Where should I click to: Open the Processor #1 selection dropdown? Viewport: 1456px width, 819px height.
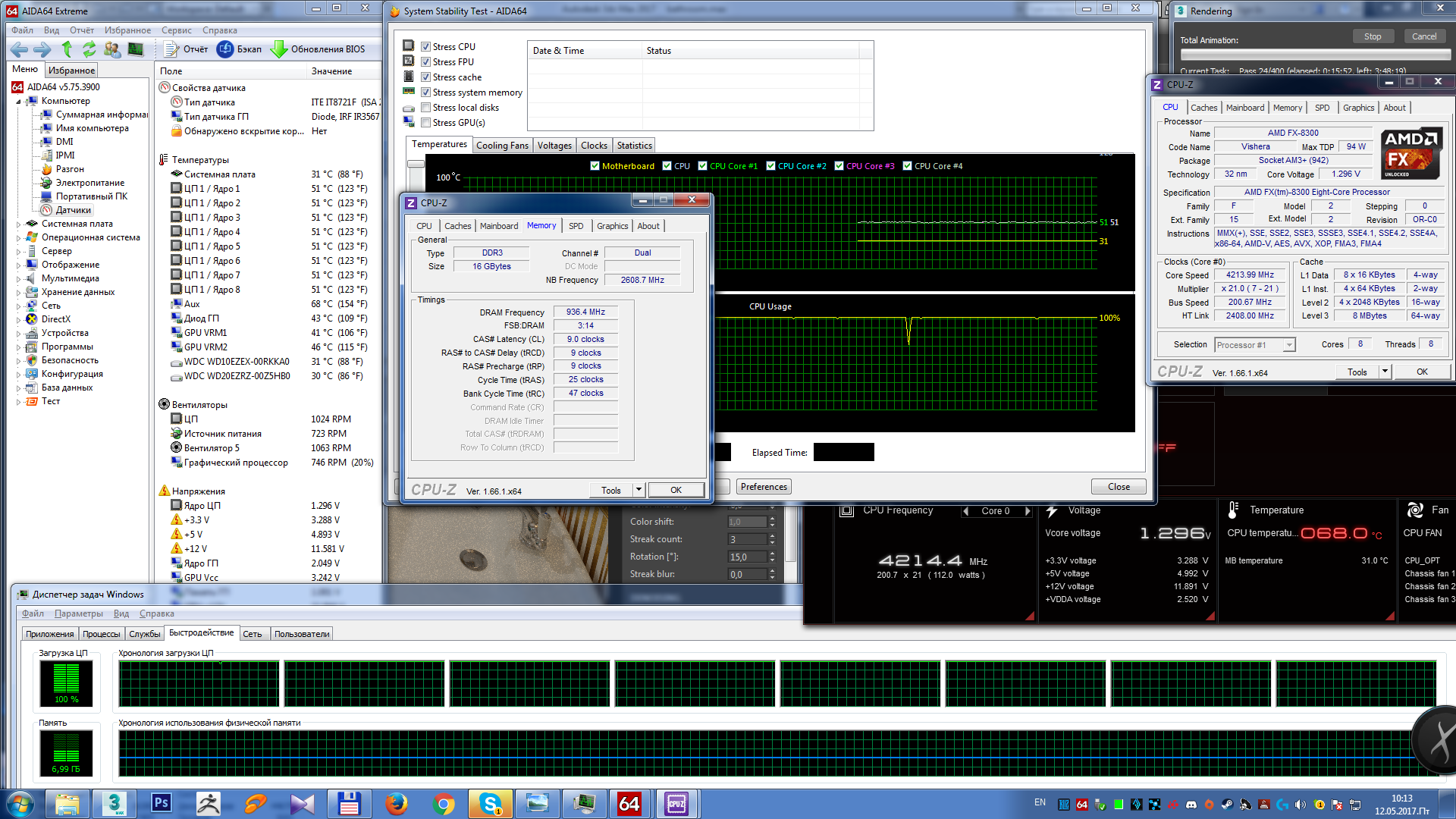tap(1288, 345)
